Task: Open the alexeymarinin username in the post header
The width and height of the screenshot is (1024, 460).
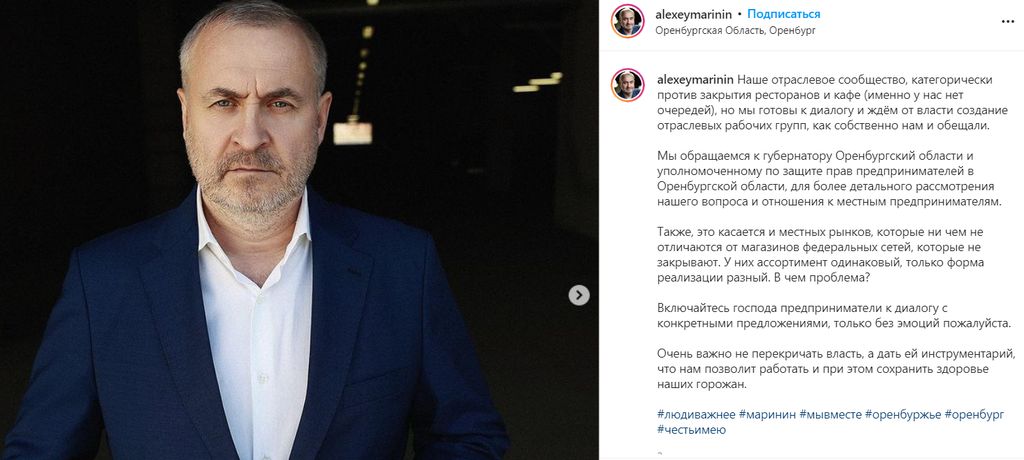Action: click(x=694, y=14)
